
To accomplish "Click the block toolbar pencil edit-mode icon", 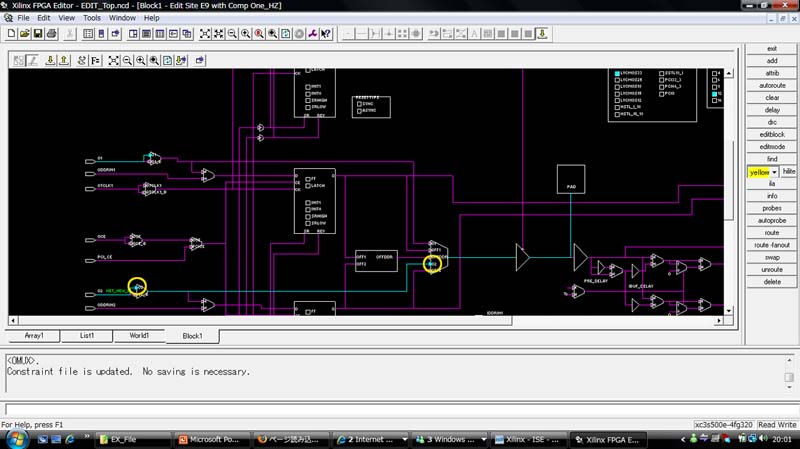I will tap(32, 60).
